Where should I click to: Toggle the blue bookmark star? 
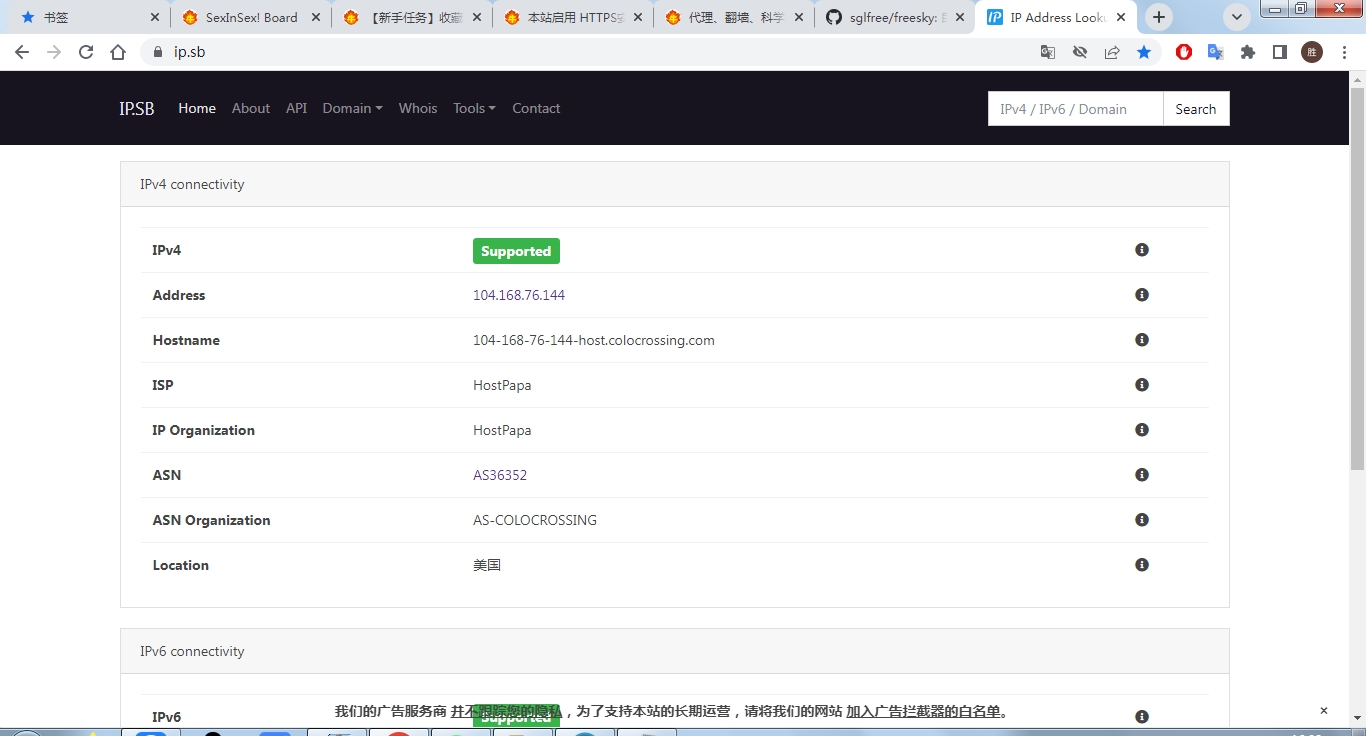(1144, 52)
